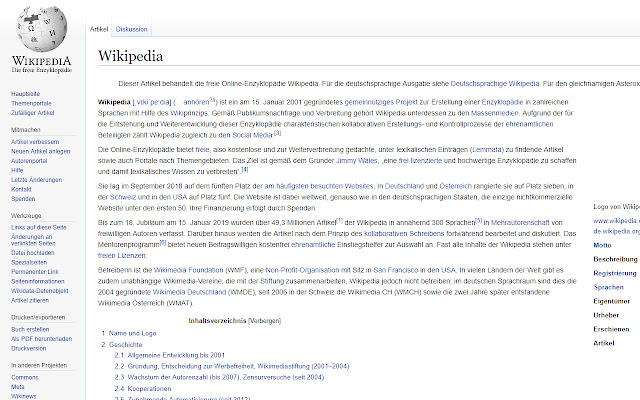Click Permanenter Link
This screenshot has width=640, height=400.
coord(35,272)
